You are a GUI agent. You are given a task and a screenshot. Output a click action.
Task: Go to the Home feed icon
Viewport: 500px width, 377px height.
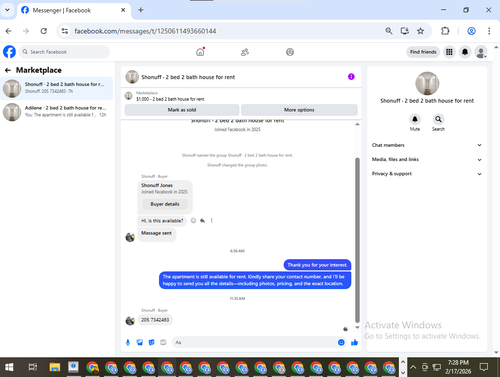coord(200,52)
